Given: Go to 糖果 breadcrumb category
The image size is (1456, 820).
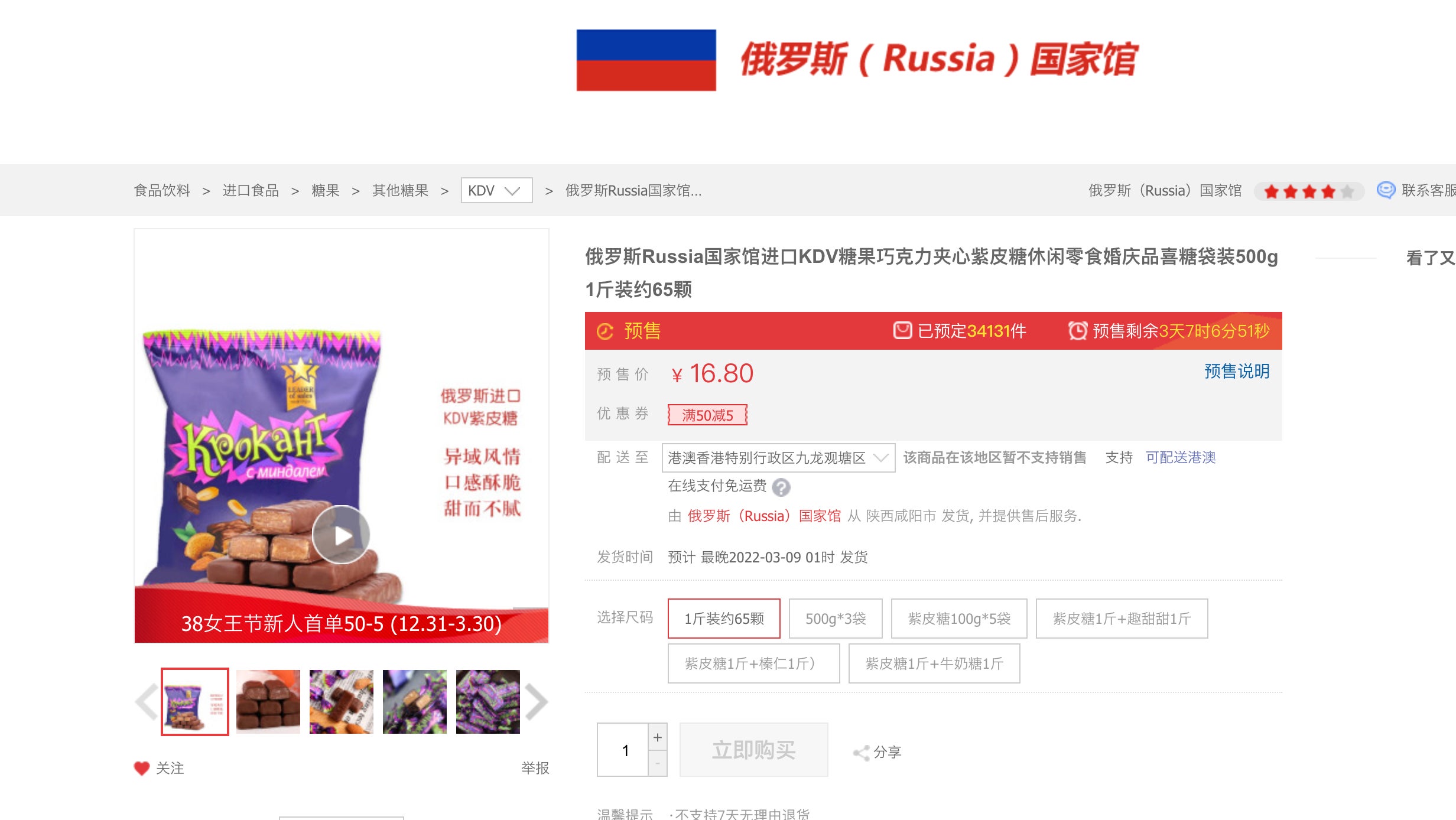Looking at the screenshot, I should click(x=326, y=190).
